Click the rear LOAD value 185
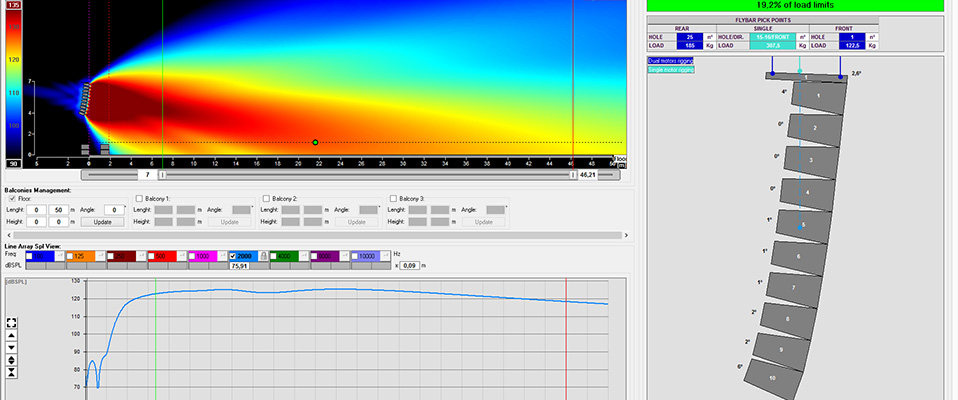The height and width of the screenshot is (400, 958). [x=690, y=45]
